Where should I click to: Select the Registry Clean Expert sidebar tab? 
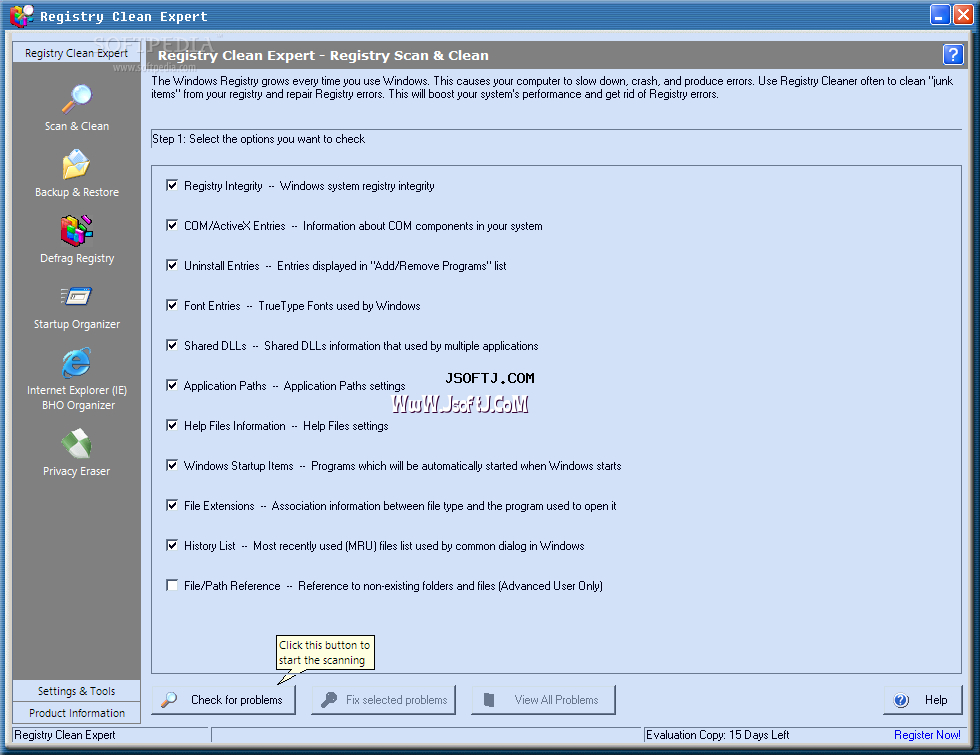pos(76,53)
